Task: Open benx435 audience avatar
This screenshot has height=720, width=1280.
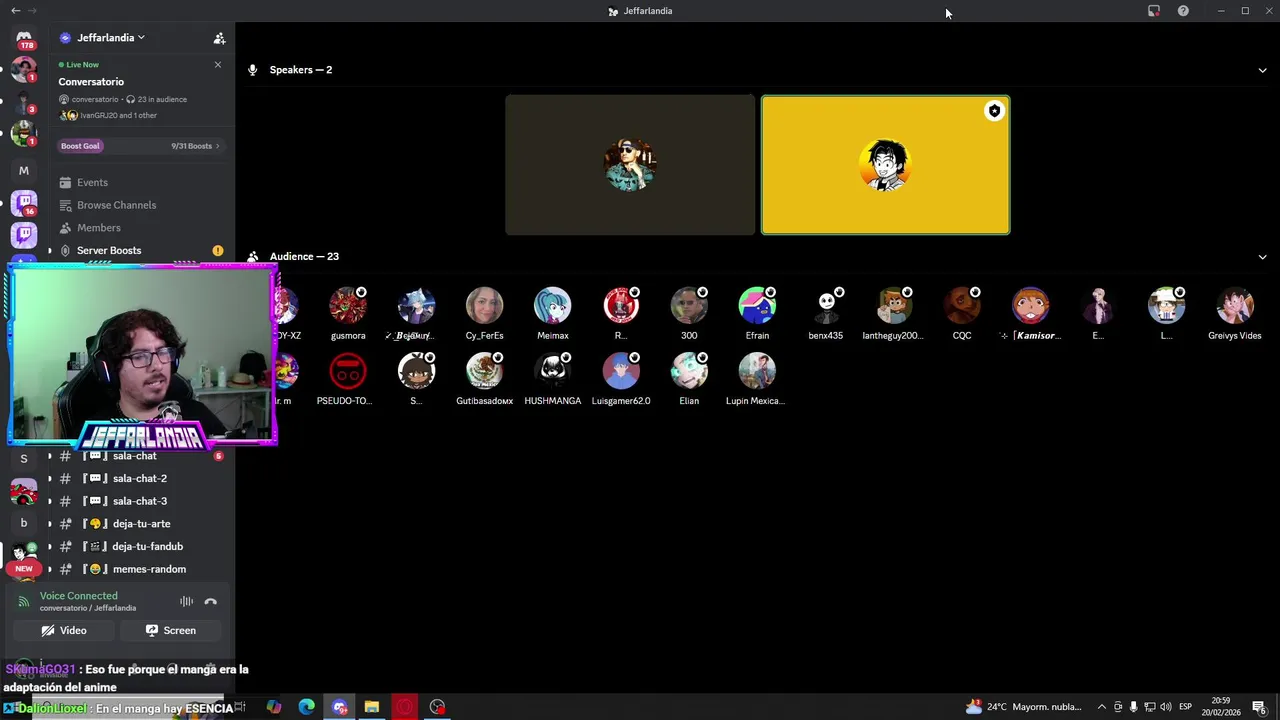Action: click(x=825, y=306)
